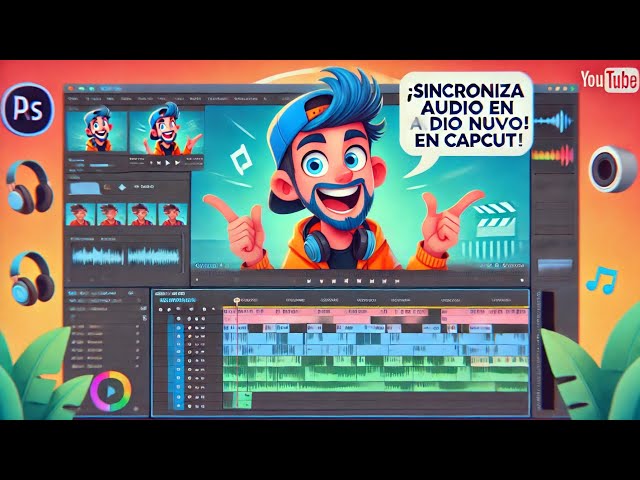Select the large thumbnail with arms spread
Image resolution: width=640 pixels, height=480 pixels.
tap(166, 128)
